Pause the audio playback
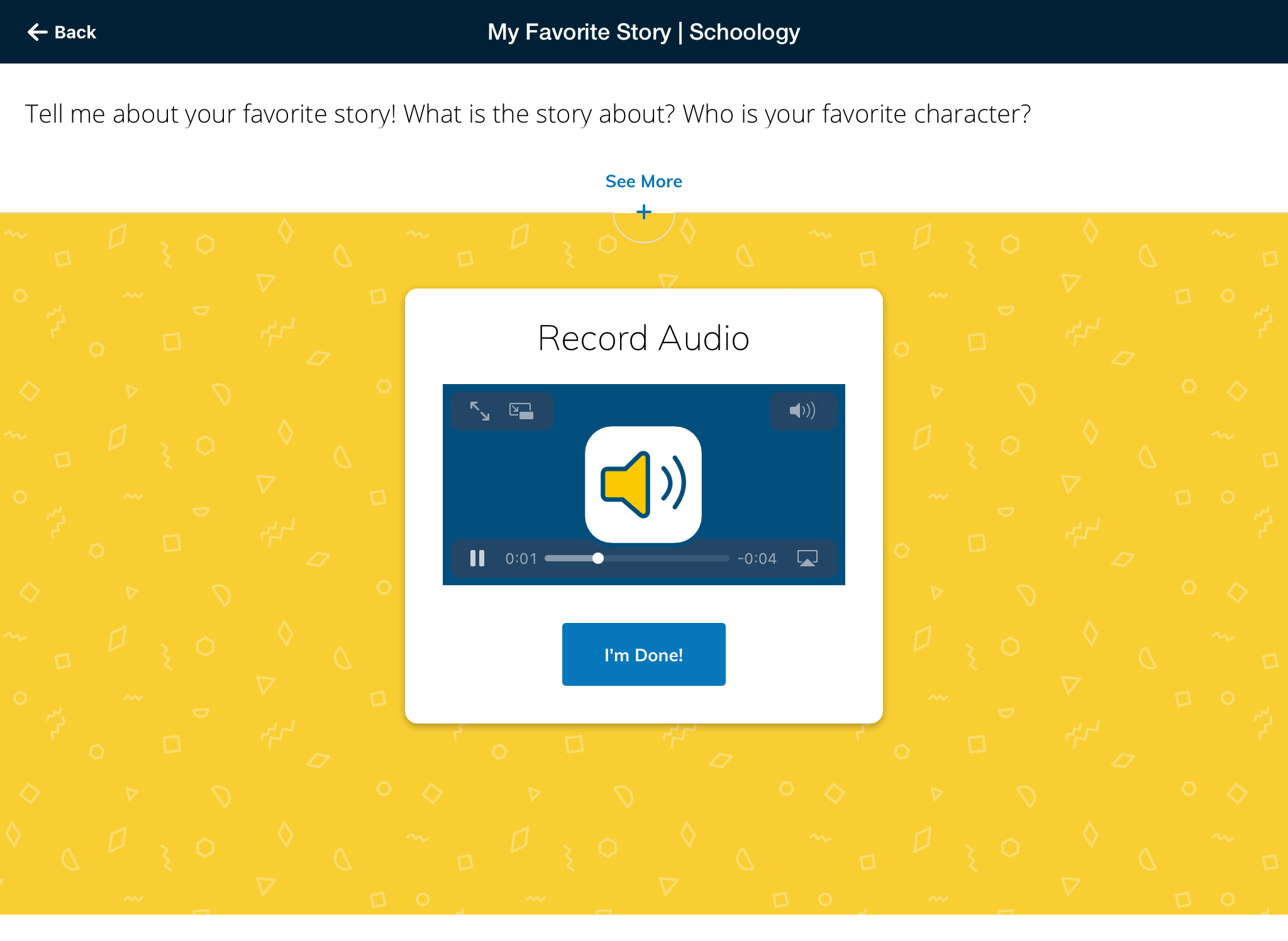1288x941 pixels. [x=477, y=558]
